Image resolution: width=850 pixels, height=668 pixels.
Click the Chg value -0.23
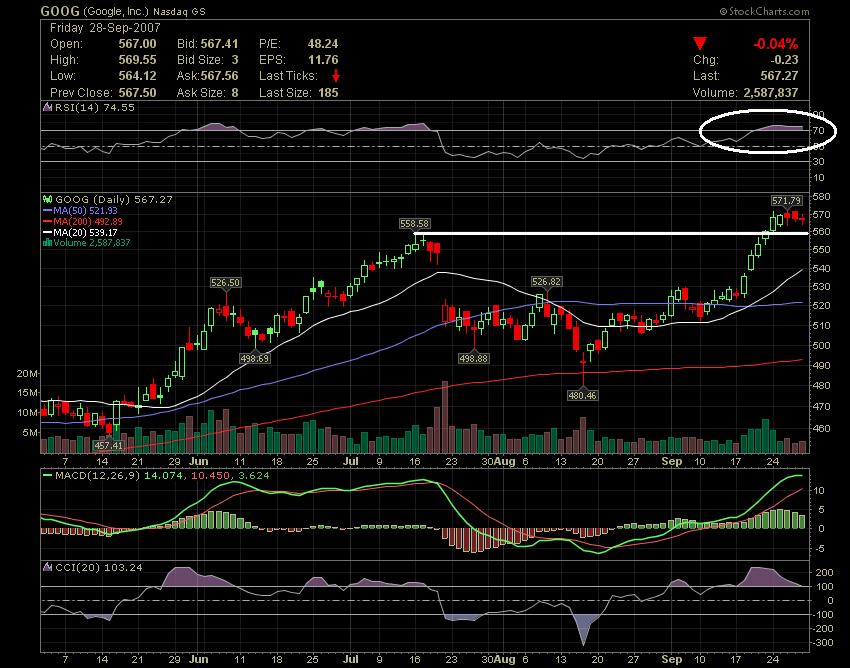[x=784, y=60]
